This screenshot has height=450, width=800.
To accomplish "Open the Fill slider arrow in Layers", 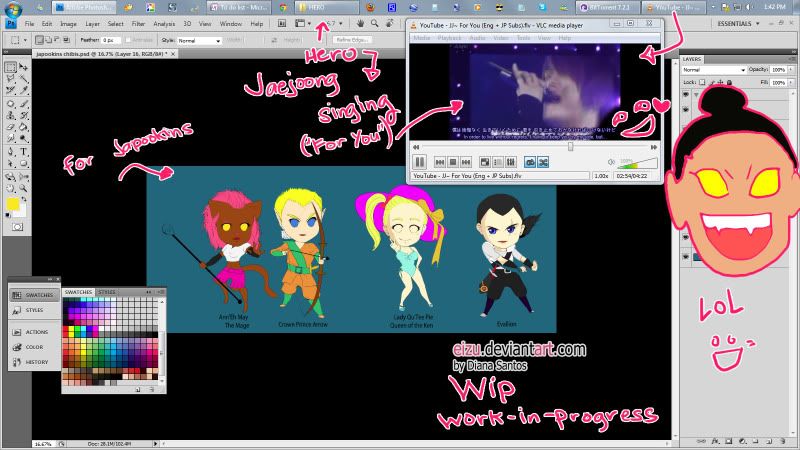I will pos(791,82).
